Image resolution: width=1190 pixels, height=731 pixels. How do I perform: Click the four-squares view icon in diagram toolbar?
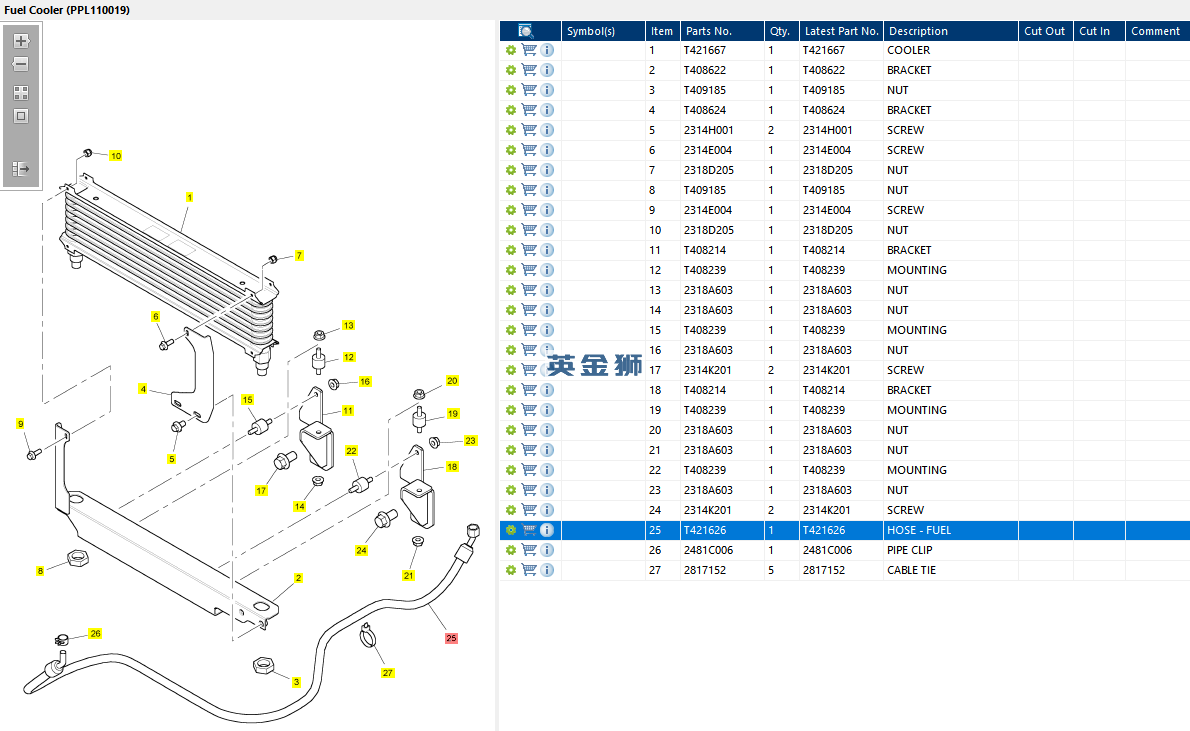pyautogui.click(x=20, y=92)
